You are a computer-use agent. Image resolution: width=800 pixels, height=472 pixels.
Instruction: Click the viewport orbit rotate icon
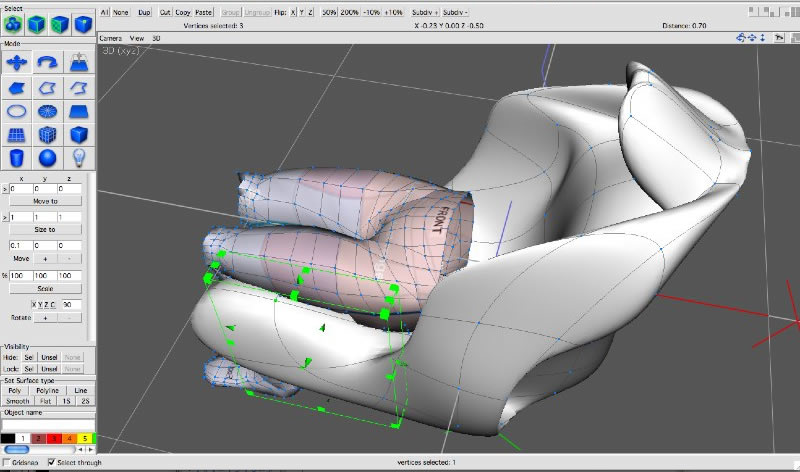pyautogui.click(x=741, y=38)
